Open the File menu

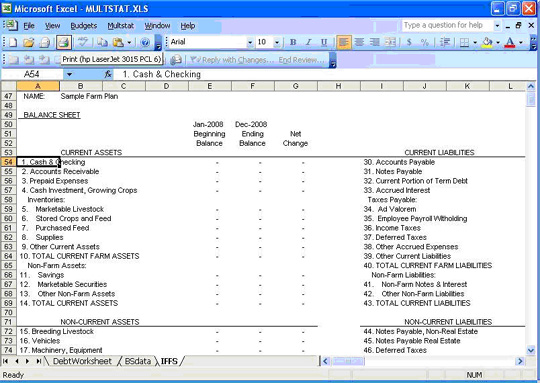click(x=29, y=26)
